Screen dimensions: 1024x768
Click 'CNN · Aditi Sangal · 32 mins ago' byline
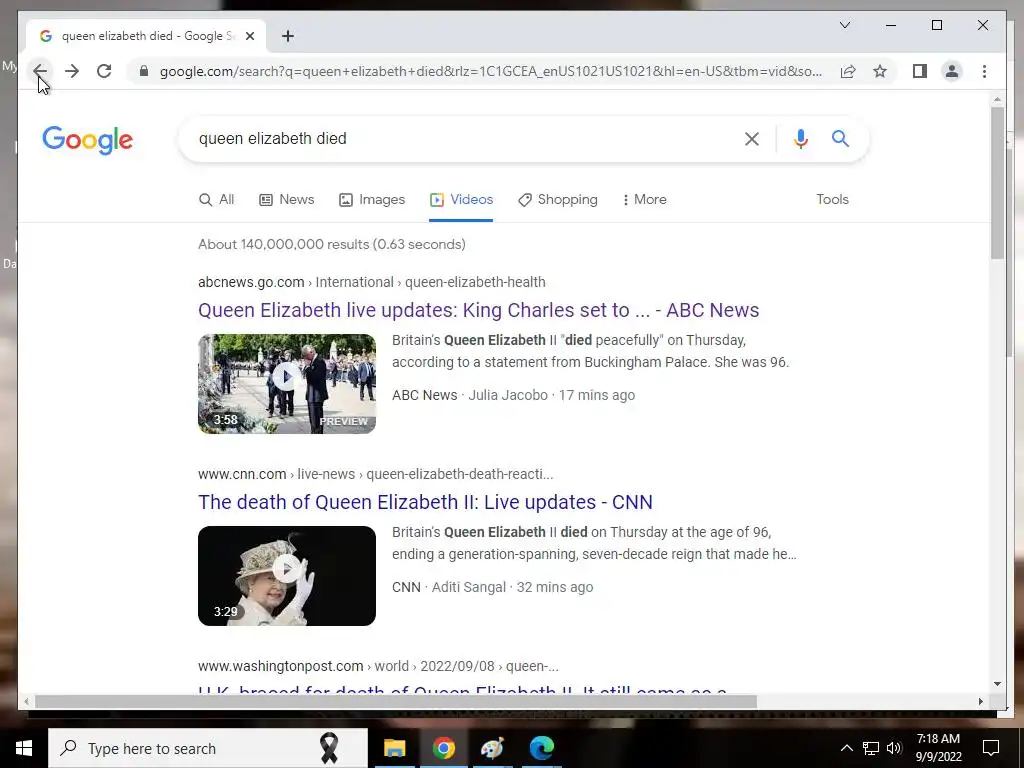pos(492,587)
